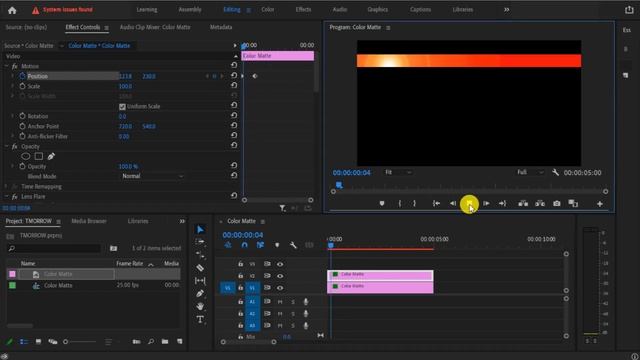
Task: Choose the Type tool
Action: [x=200, y=319]
